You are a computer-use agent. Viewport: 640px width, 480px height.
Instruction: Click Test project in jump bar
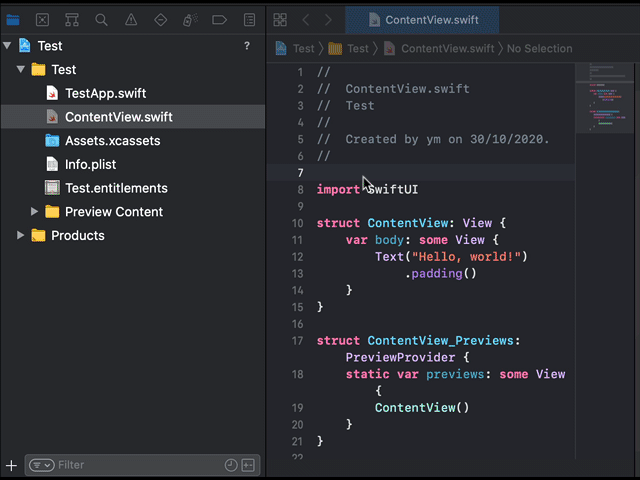click(296, 48)
